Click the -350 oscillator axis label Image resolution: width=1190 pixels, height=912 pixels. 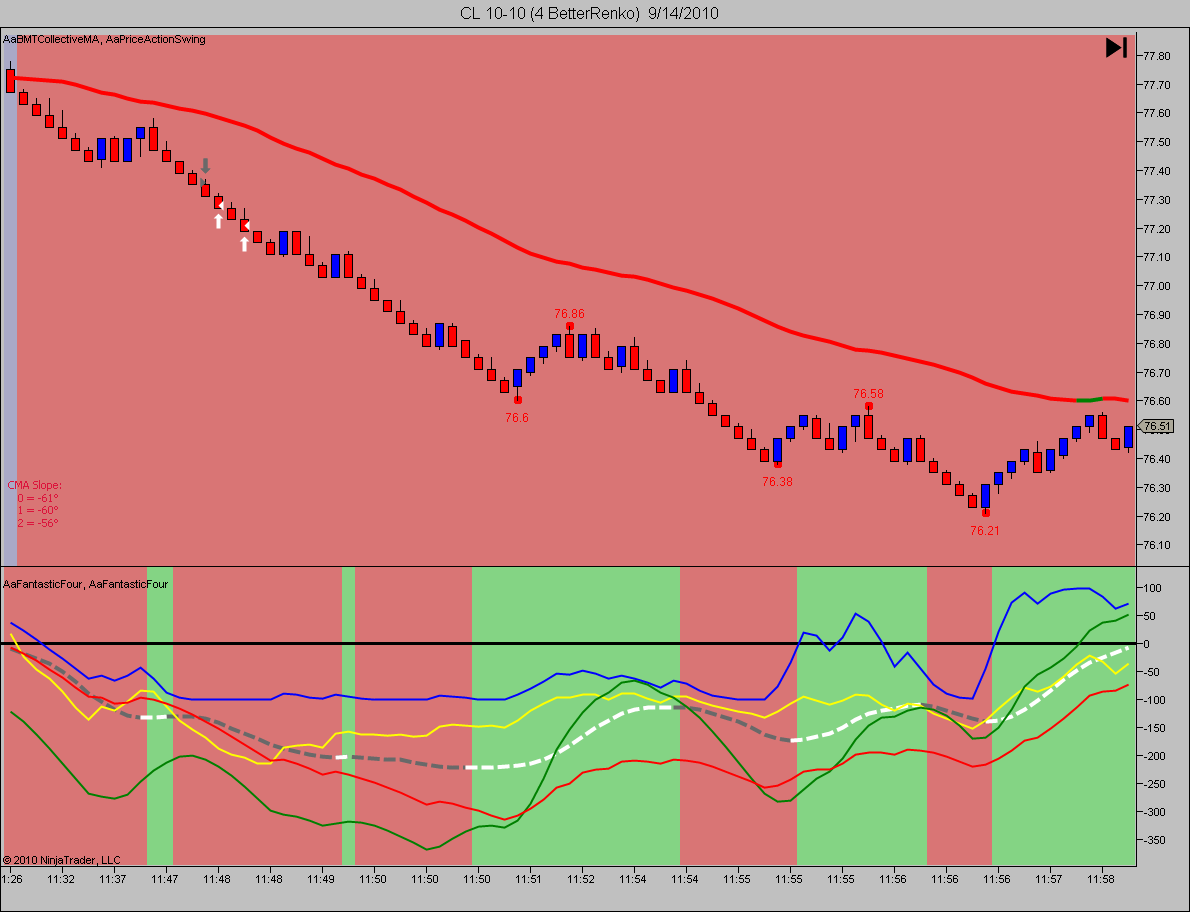click(1152, 840)
